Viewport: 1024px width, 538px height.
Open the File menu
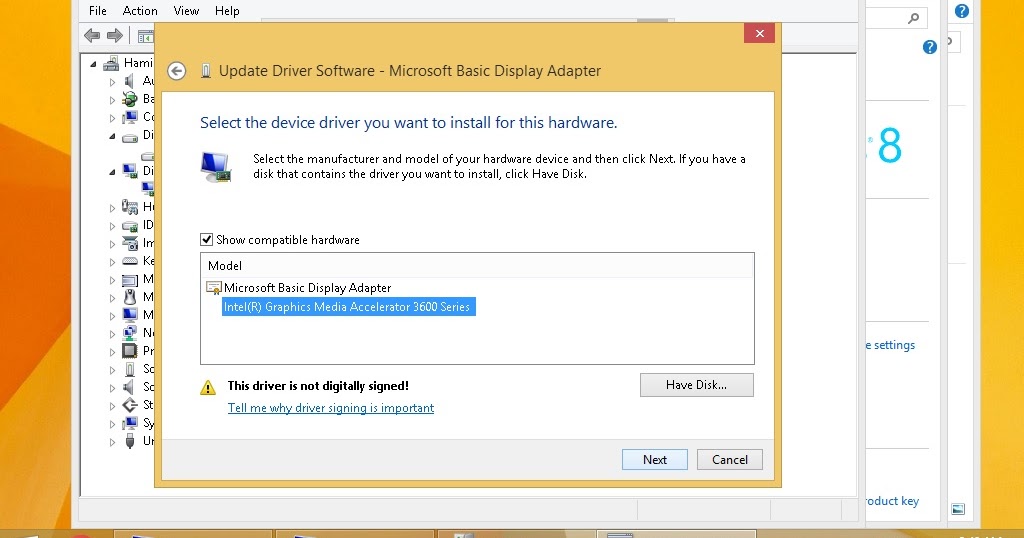(97, 10)
